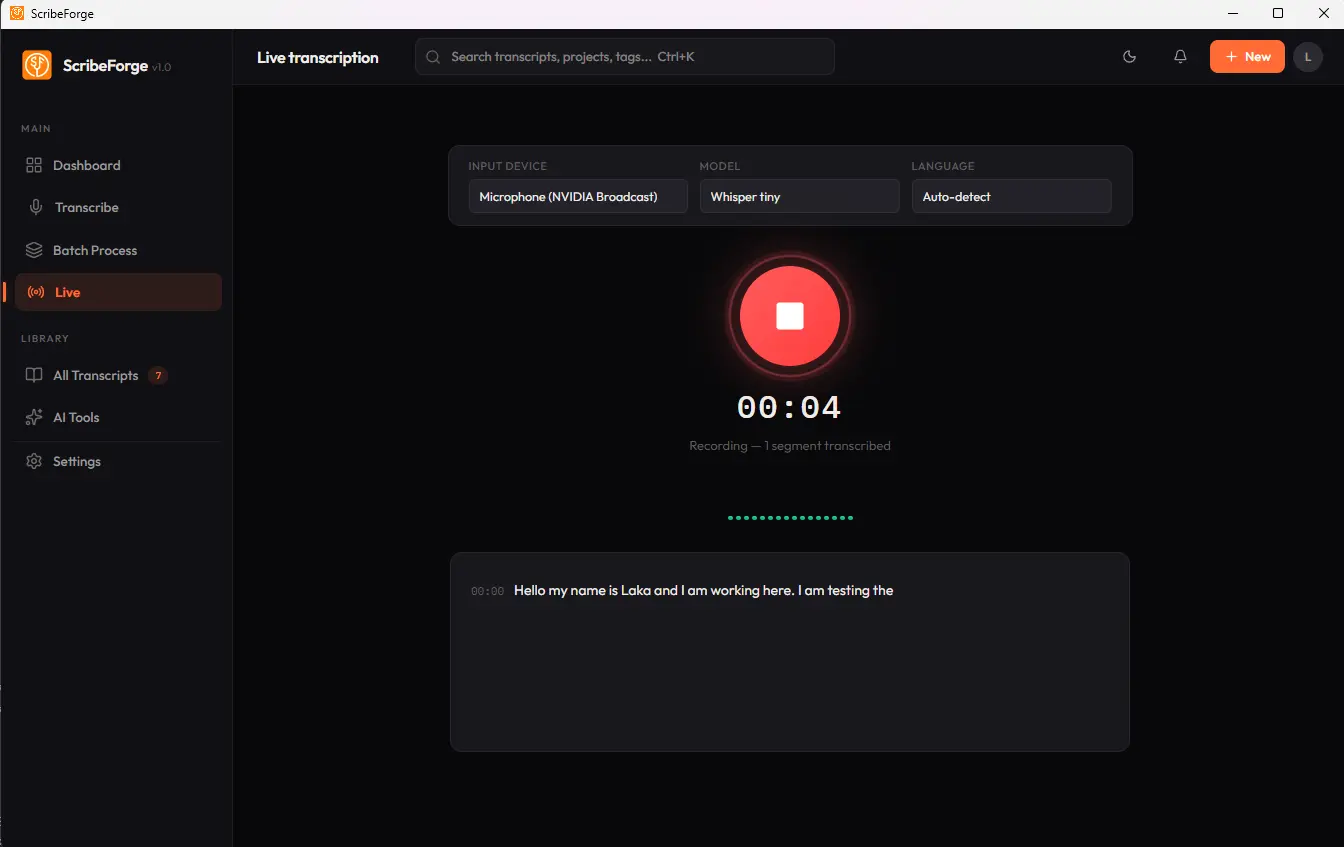Click the New button
The height and width of the screenshot is (847, 1344).
(x=1247, y=57)
